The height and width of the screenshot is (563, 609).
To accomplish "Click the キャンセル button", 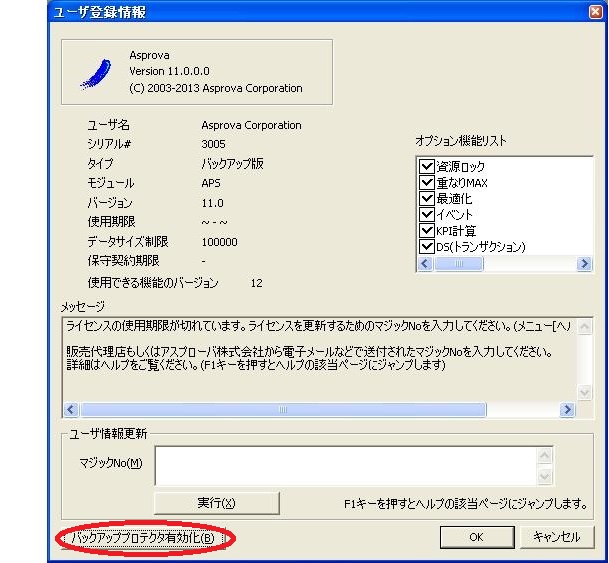I will (557, 537).
